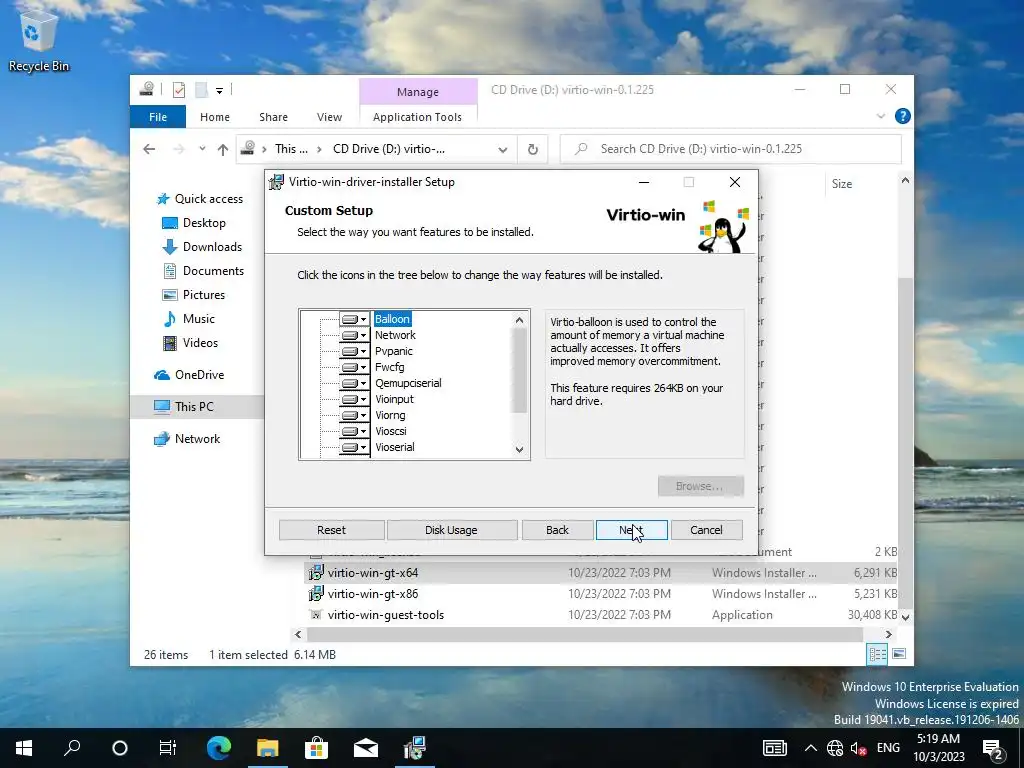Screen dimensions: 1024x768
Task: Click the Search CD Drive field
Action: pos(731,149)
